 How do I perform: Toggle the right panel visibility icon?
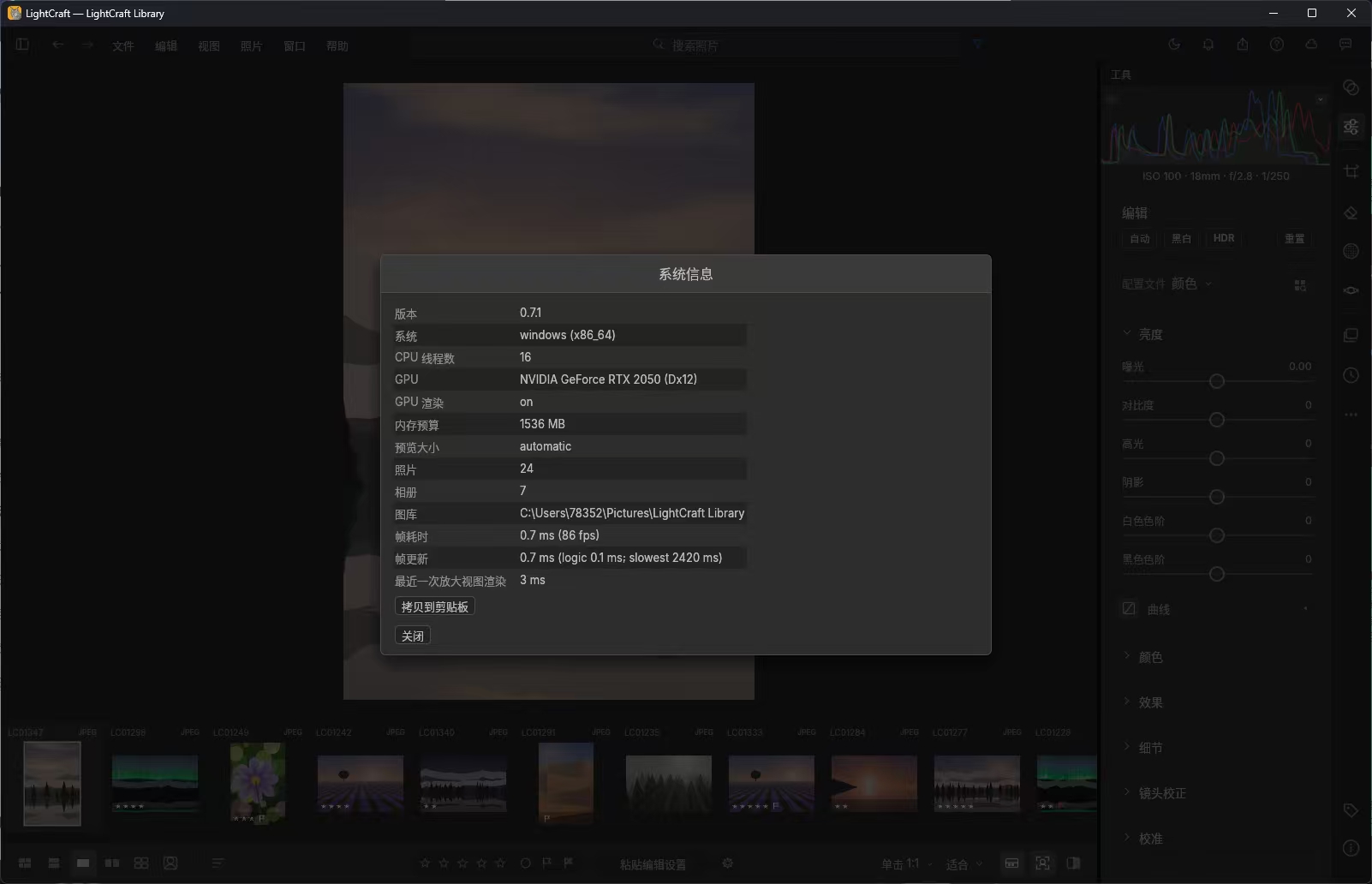(x=1073, y=863)
